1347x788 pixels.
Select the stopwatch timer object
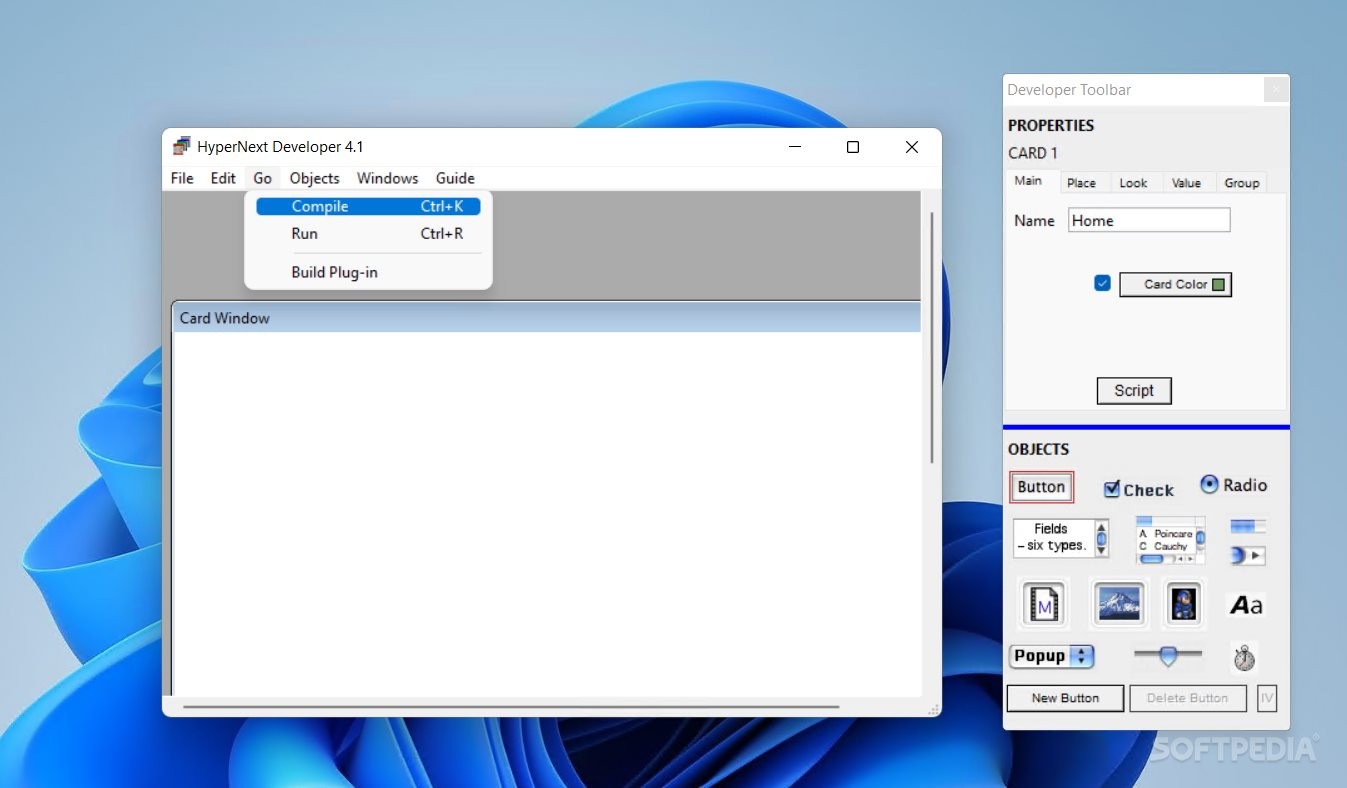click(x=1244, y=657)
